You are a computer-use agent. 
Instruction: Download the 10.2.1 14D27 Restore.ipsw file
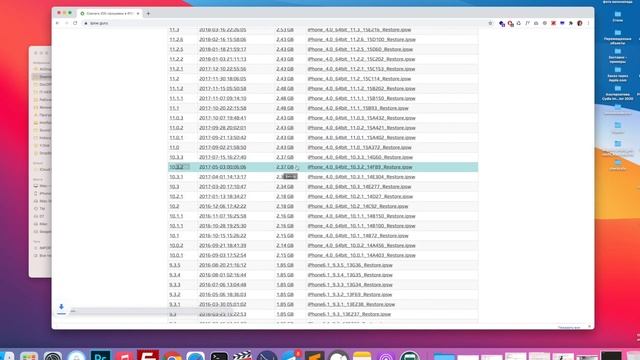click(x=360, y=196)
